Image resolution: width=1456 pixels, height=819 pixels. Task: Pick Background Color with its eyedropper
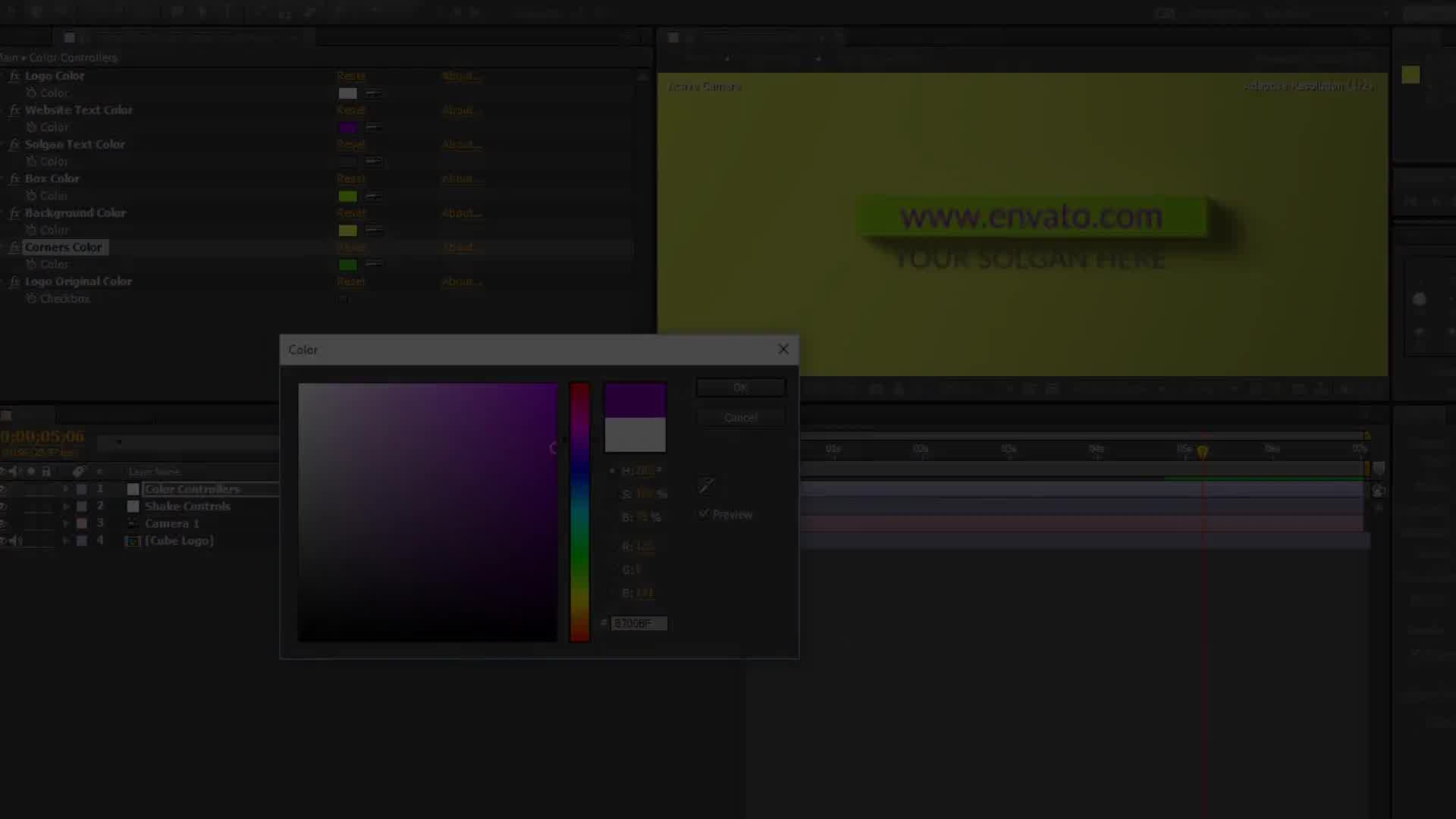point(373,231)
